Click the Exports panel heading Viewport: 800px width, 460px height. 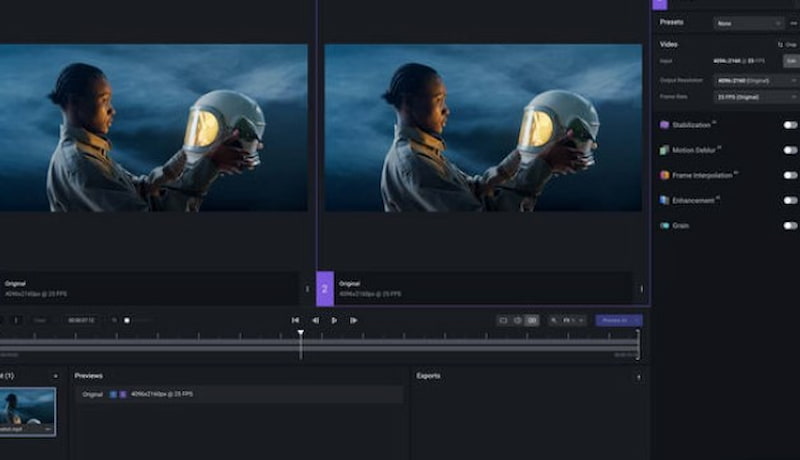click(x=428, y=376)
